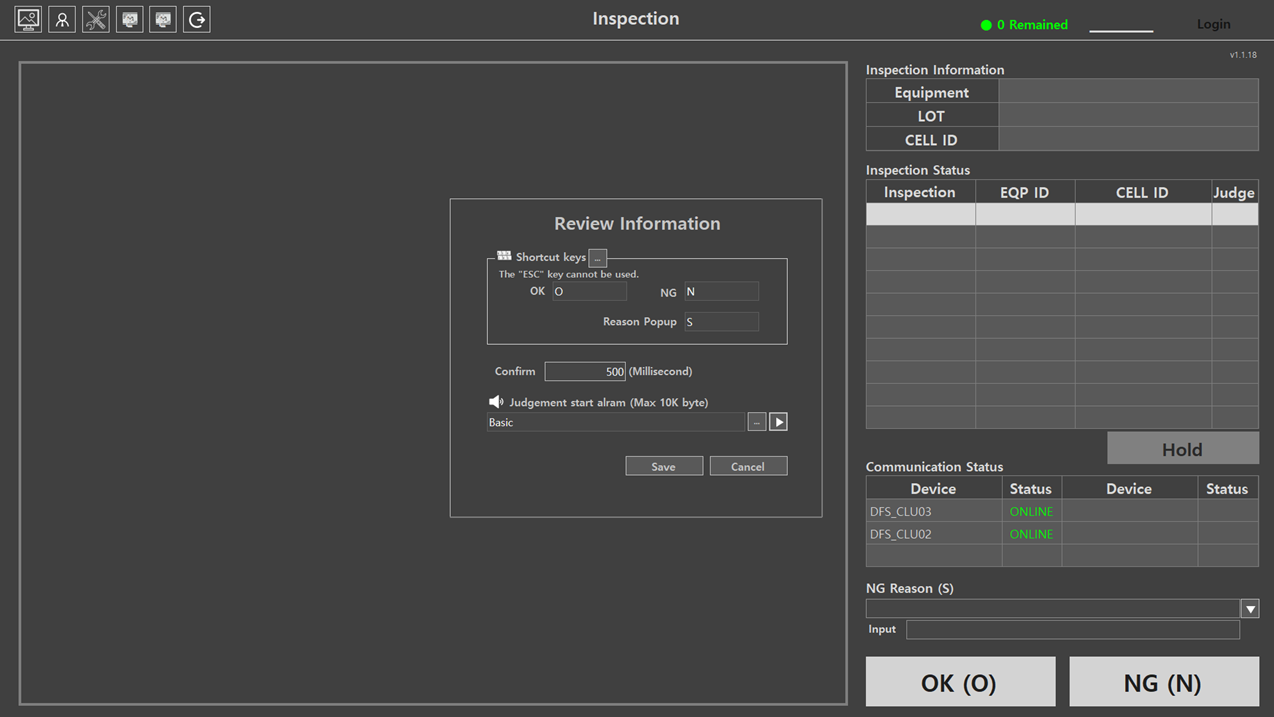
Task: Select the highlighted first Inspection Status row
Action: coord(1062,214)
